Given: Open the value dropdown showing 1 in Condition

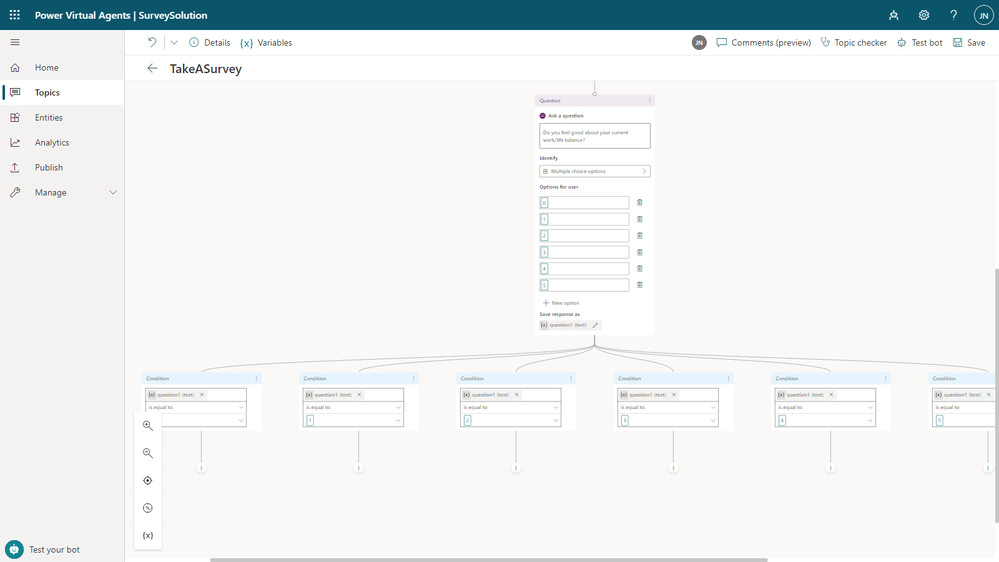Looking at the screenshot, I should [x=353, y=421].
